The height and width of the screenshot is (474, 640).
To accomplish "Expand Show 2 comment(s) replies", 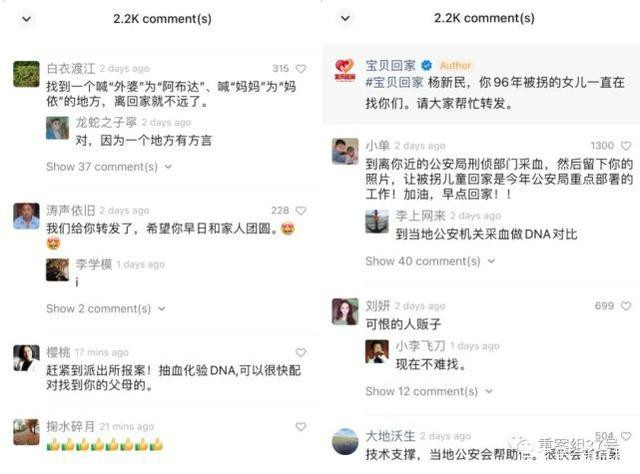I will click(106, 309).
